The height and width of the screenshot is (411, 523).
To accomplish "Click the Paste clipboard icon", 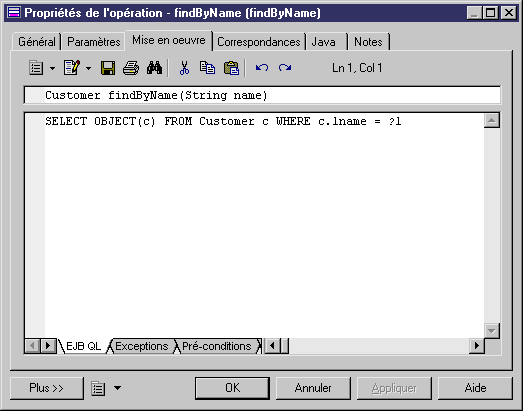I will pyautogui.click(x=231, y=68).
